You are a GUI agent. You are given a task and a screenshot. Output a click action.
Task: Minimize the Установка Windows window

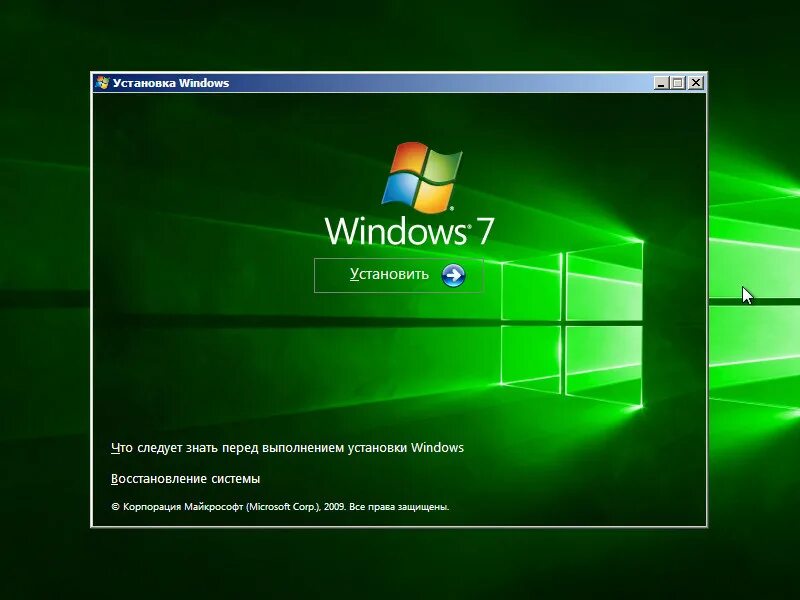(661, 83)
